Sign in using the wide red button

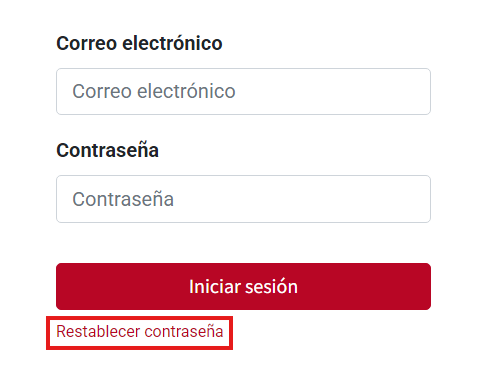point(243,286)
